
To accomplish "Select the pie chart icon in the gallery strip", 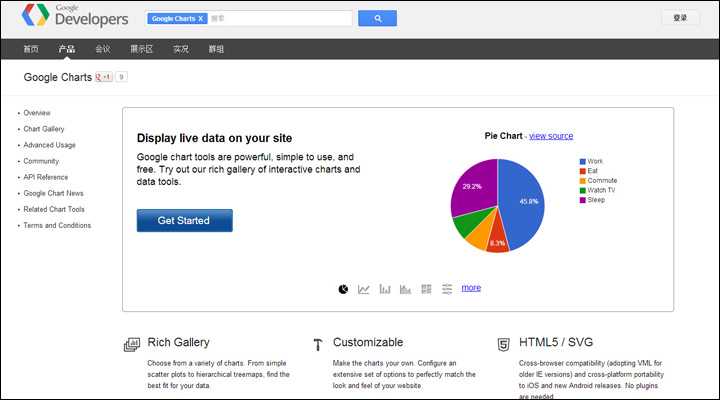I will point(343,289).
